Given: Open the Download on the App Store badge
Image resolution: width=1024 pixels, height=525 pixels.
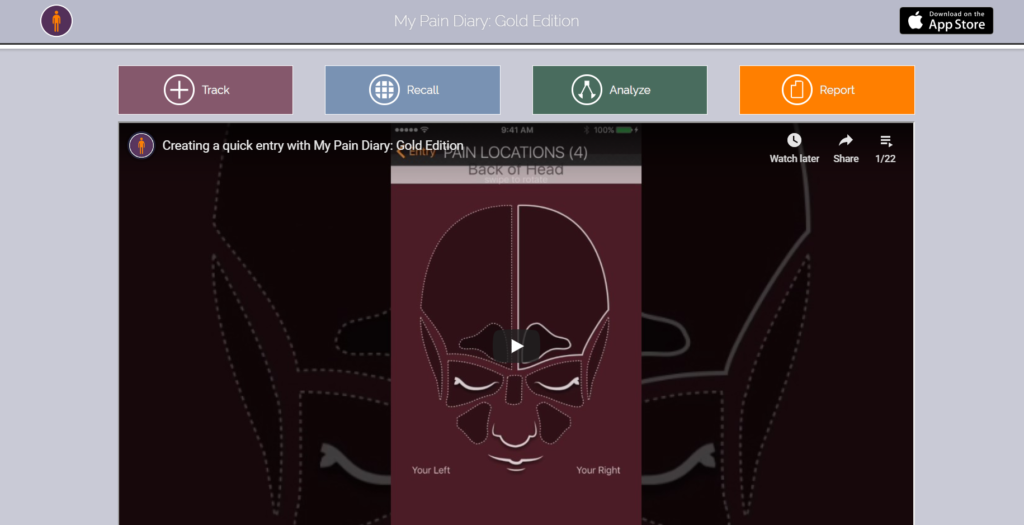Looking at the screenshot, I should tap(946, 21).
